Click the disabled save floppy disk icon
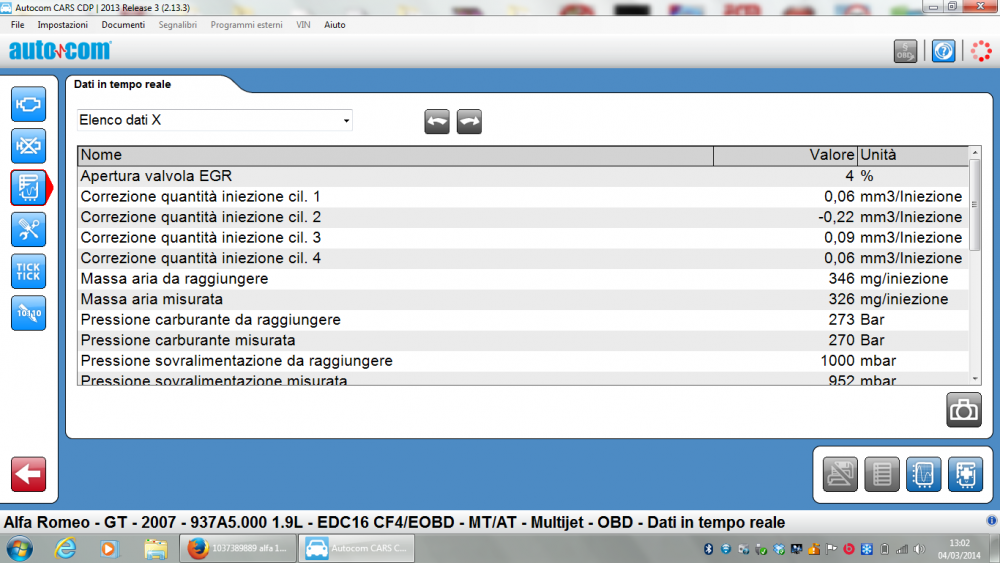 [x=840, y=474]
